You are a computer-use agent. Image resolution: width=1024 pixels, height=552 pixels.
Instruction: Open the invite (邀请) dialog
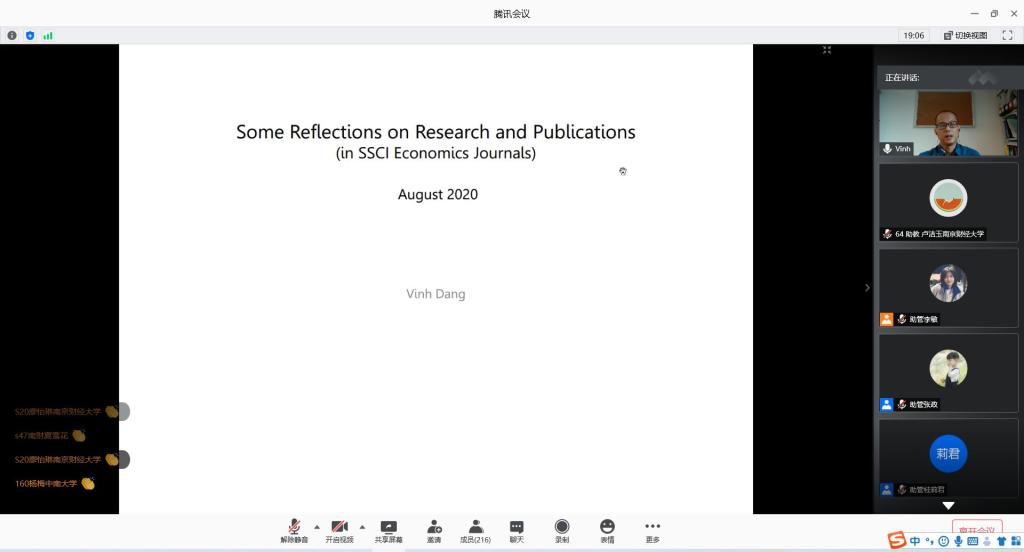(434, 531)
